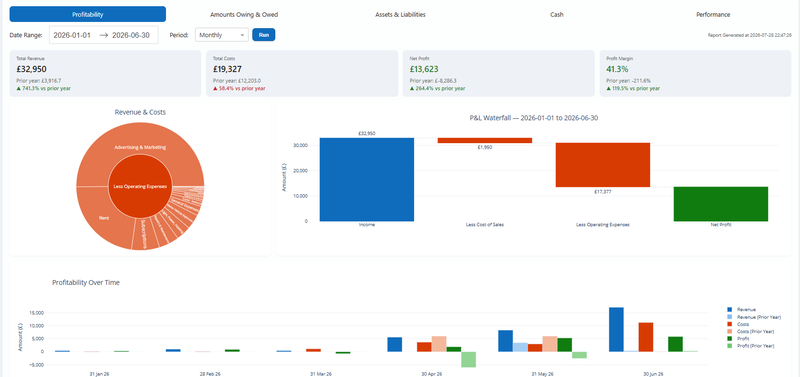Select the Net Profit card
Image resolution: width=800 pixels, height=377 pixels.
click(498, 73)
